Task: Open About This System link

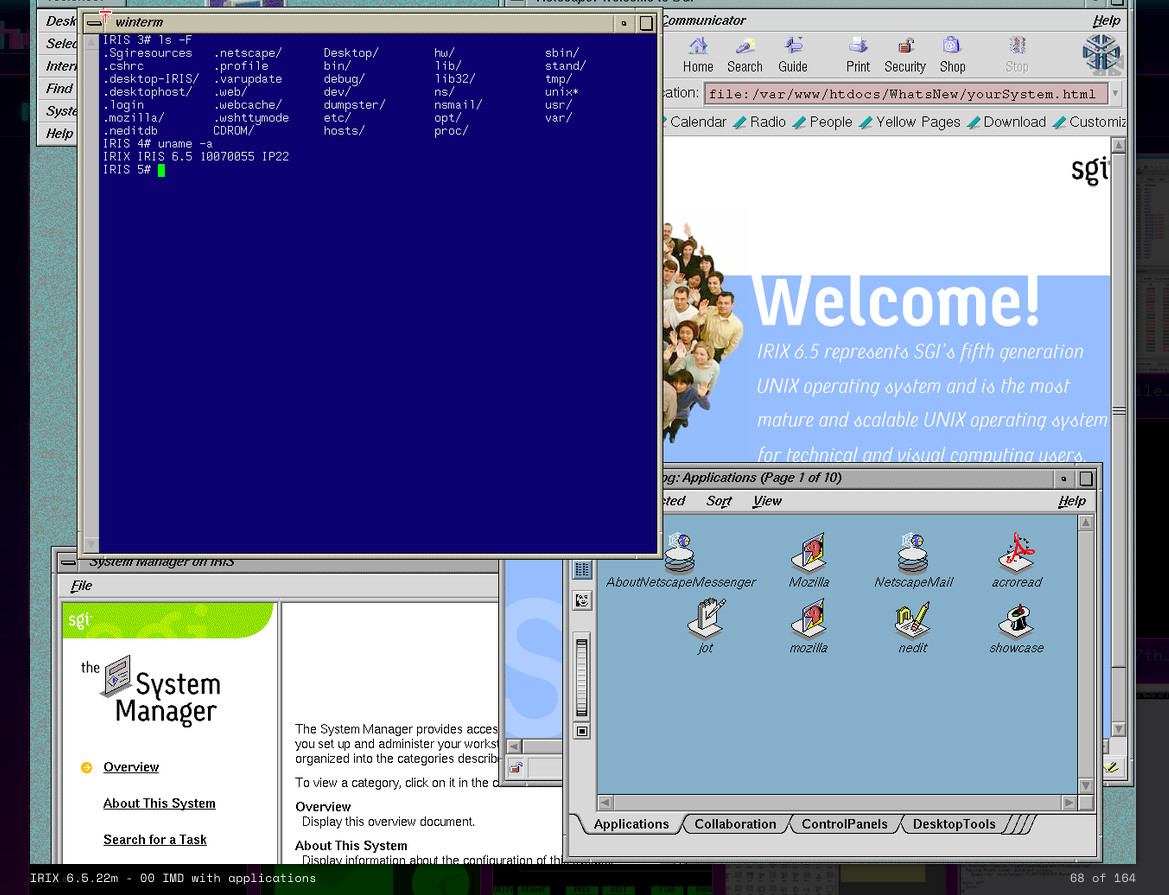Action: pyautogui.click(x=160, y=803)
